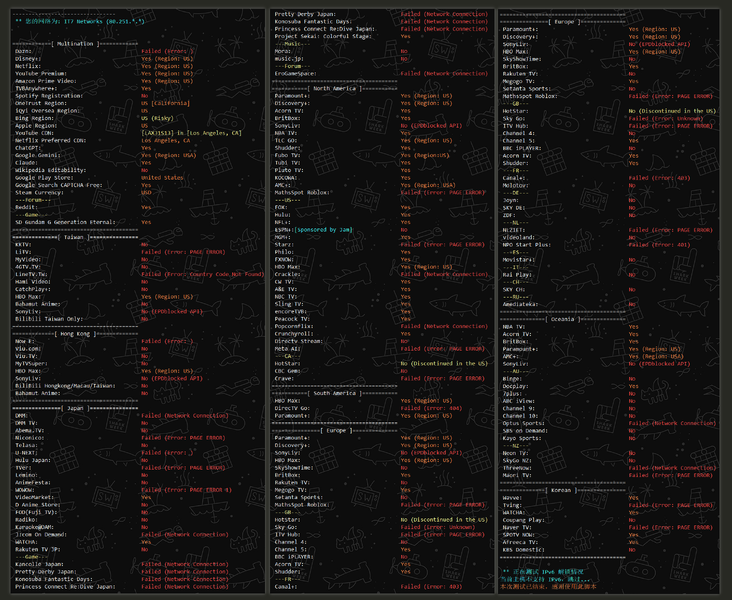Image resolution: width=732 pixels, height=600 pixels.
Task: Select the 'Kayo Sports:' label
Action: (x=522, y=438)
